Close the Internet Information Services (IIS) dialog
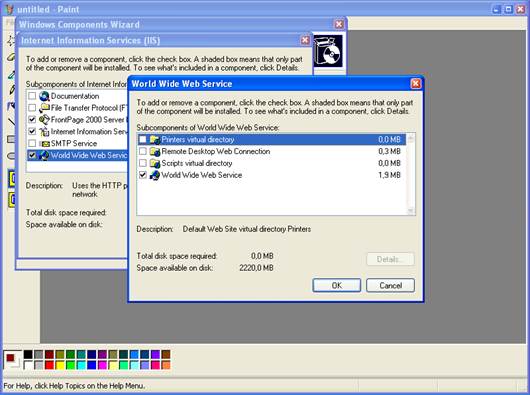This screenshot has height=395, width=530. click(305, 40)
